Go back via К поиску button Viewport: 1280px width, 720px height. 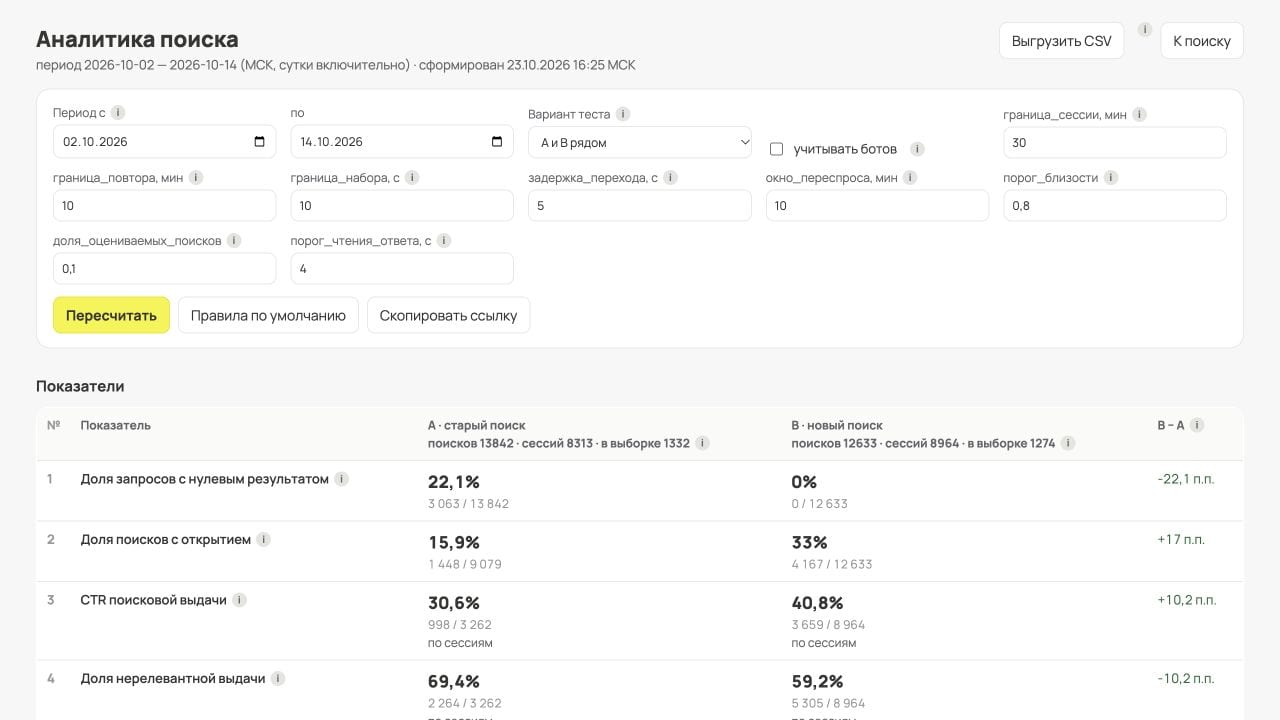[1202, 41]
